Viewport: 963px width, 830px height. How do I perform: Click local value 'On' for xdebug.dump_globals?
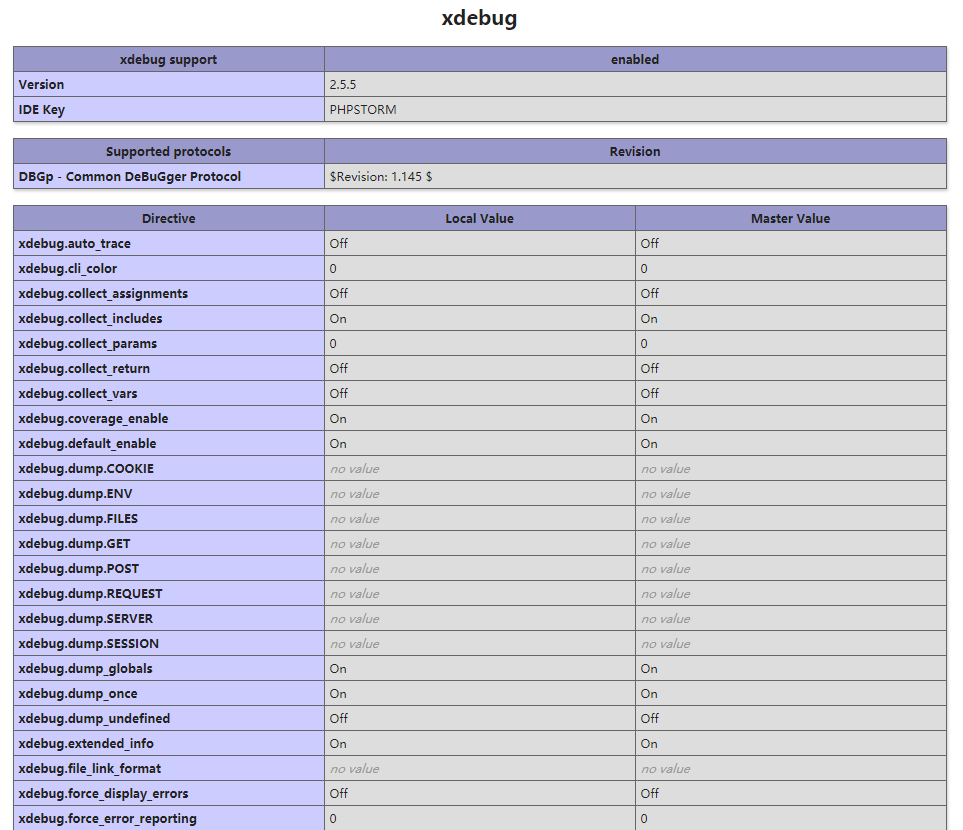pyautogui.click(x=338, y=669)
